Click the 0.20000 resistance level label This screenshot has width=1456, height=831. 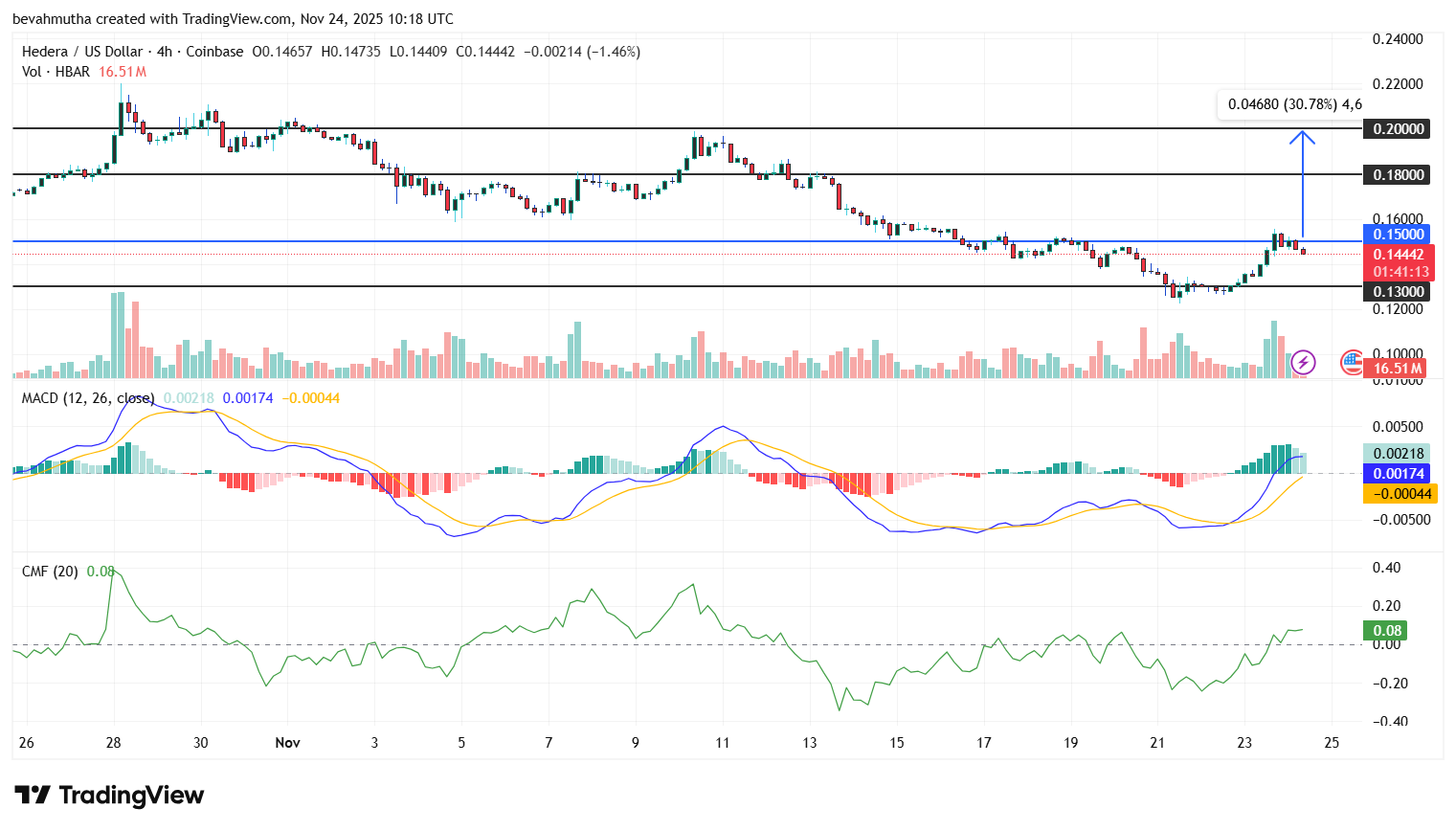[x=1397, y=128]
